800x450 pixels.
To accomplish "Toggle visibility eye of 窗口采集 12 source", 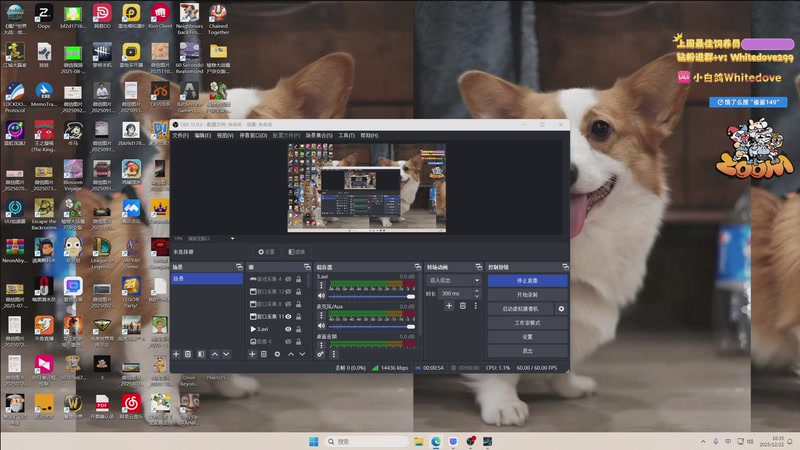I will coord(288,291).
